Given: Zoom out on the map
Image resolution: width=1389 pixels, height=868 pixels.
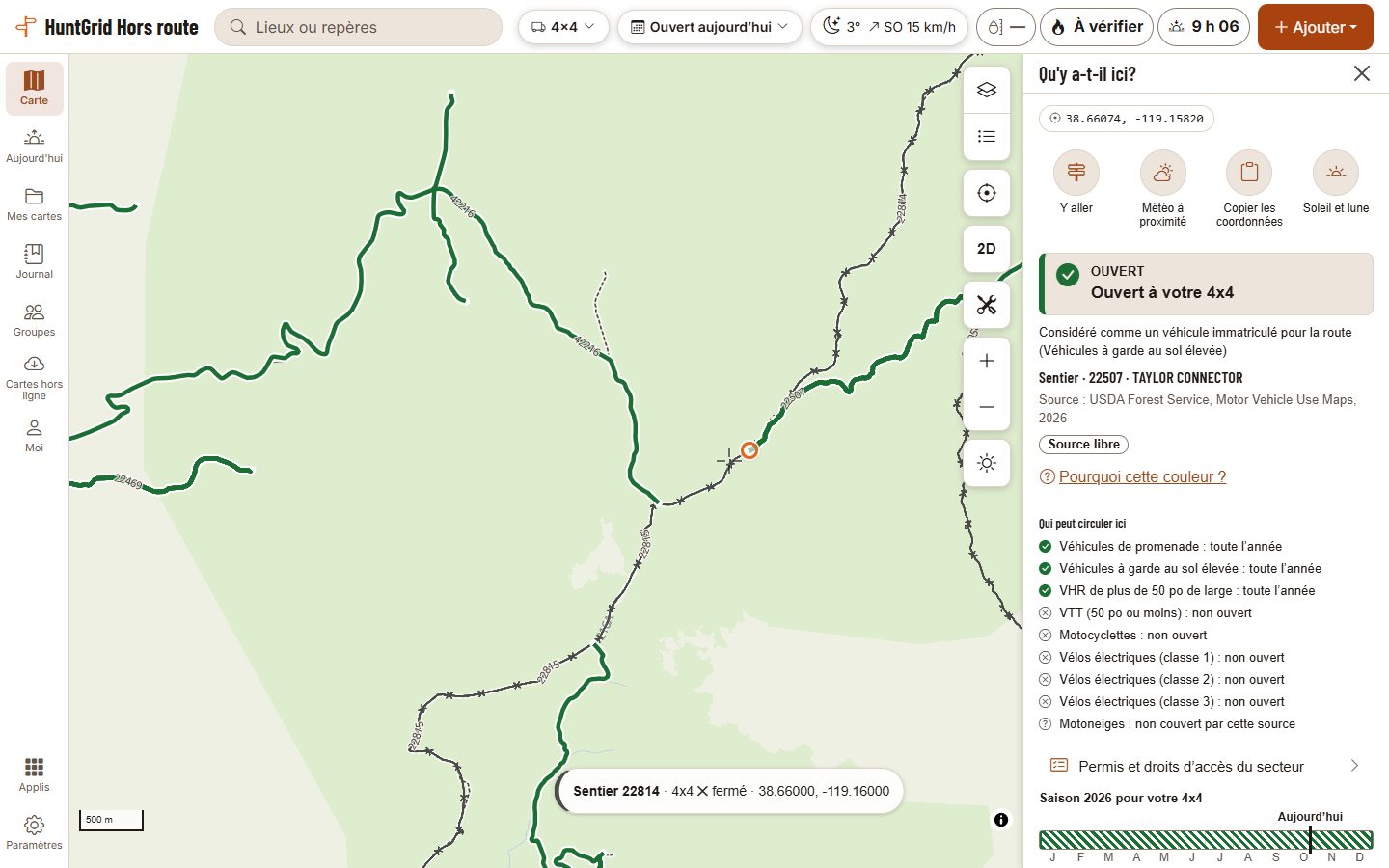Looking at the screenshot, I should tap(986, 407).
